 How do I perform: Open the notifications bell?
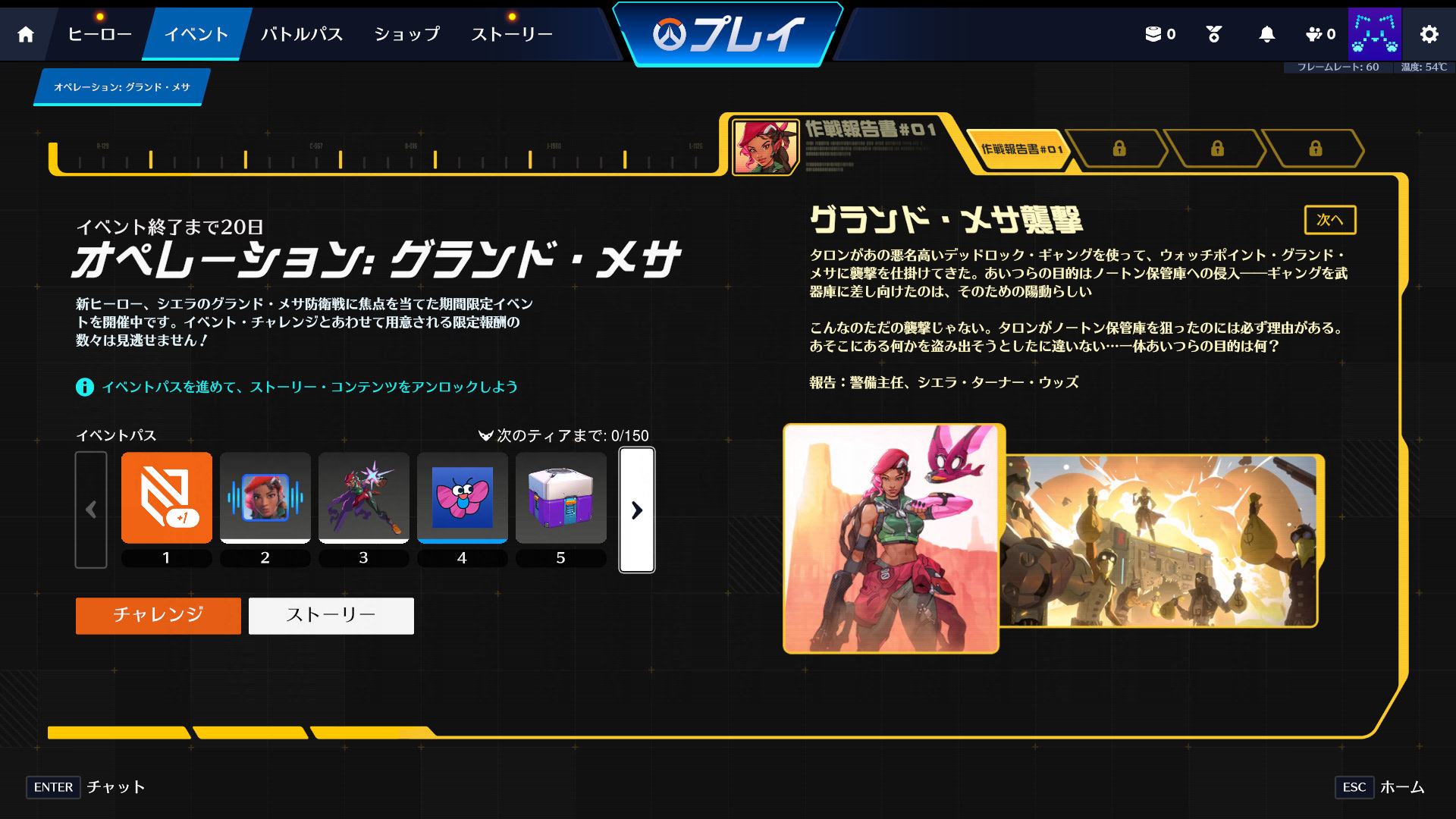pyautogui.click(x=1266, y=34)
